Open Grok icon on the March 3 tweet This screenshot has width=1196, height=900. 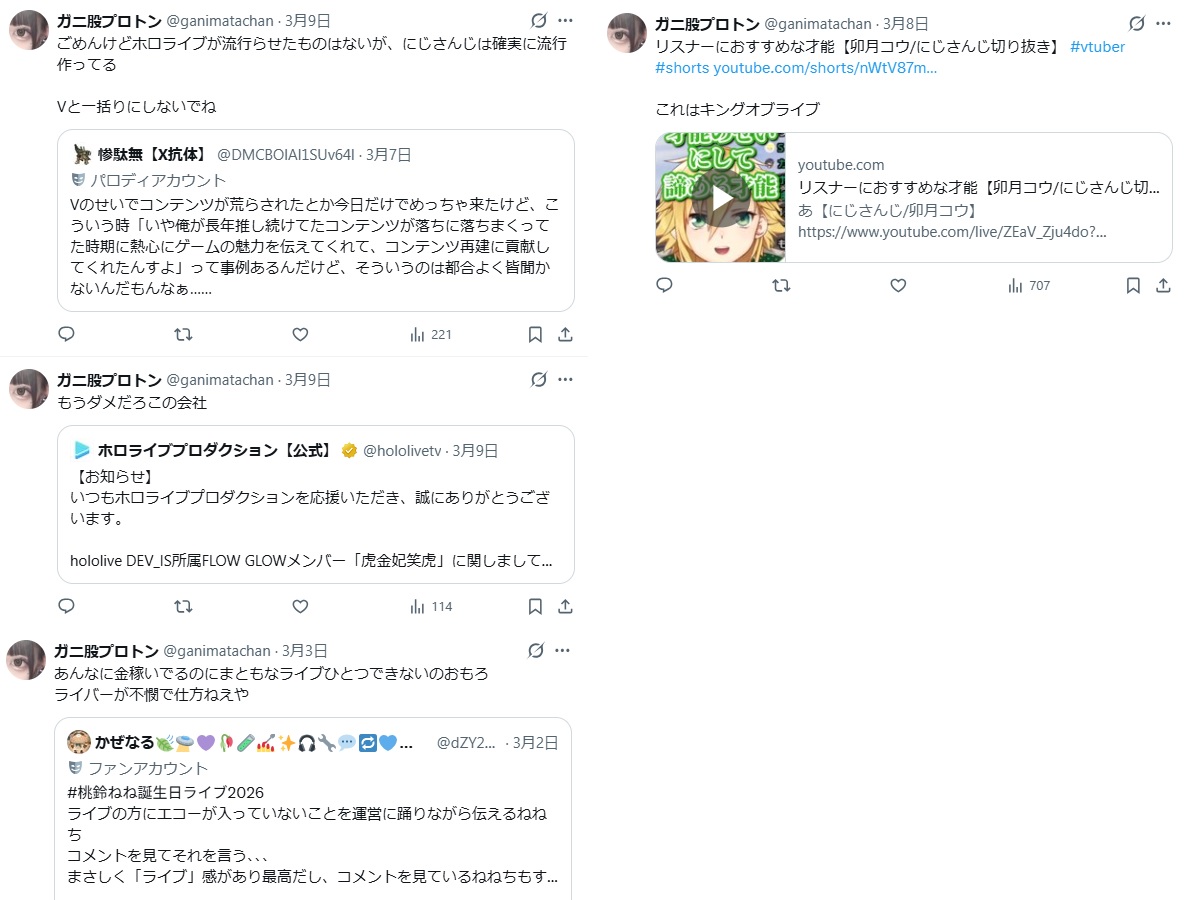[x=536, y=651]
